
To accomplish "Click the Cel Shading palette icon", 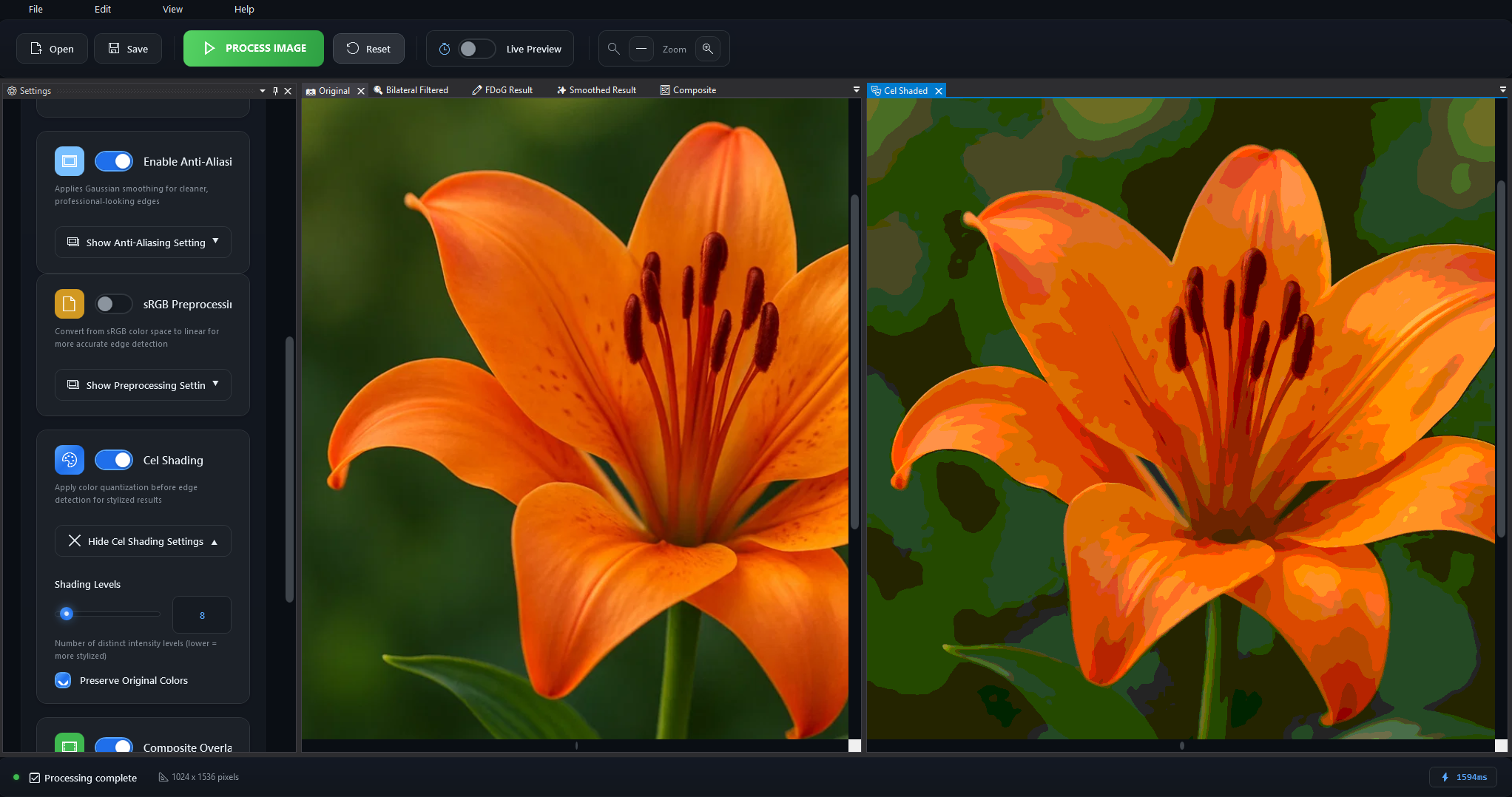I will tap(70, 460).
